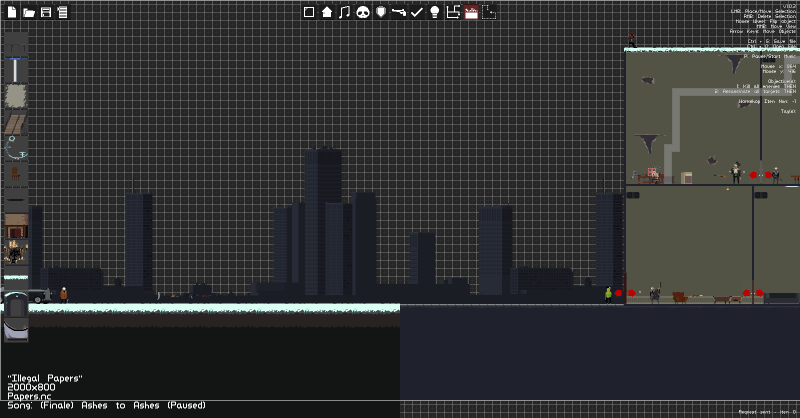The height and width of the screenshot is (418, 800).
Task: Open the level properties list icon
Action: pyautogui.click(x=62, y=12)
